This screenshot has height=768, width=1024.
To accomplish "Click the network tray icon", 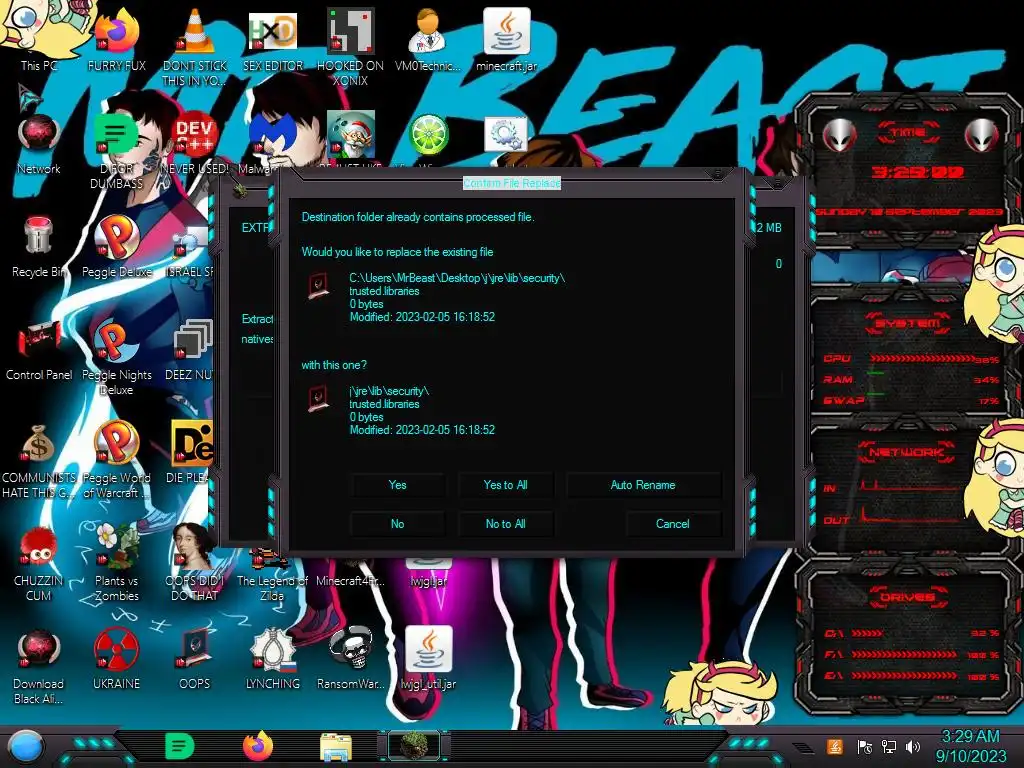I will tap(889, 746).
